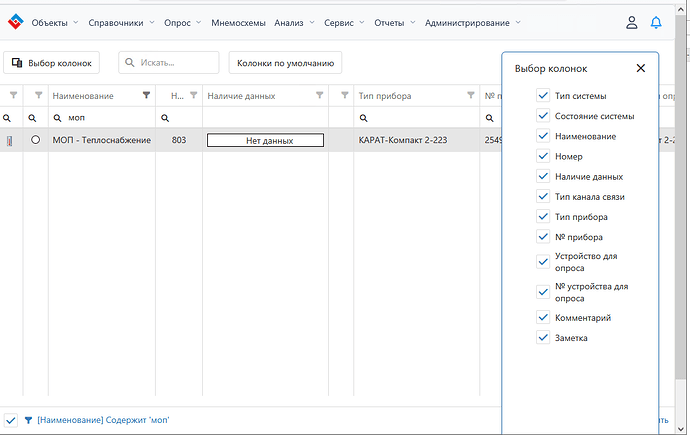The image size is (690, 444).
Task: Open filter icon on Тип прибора column
Action: (471, 95)
